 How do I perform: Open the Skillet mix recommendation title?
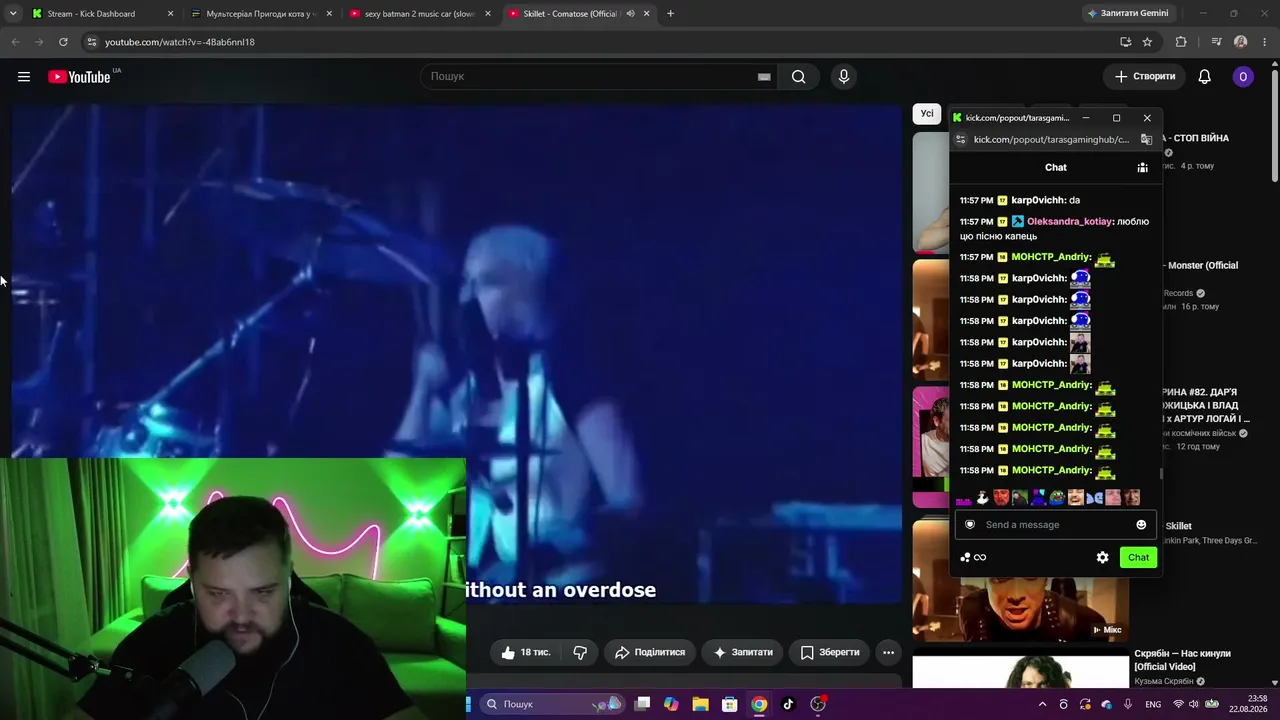click(1179, 526)
